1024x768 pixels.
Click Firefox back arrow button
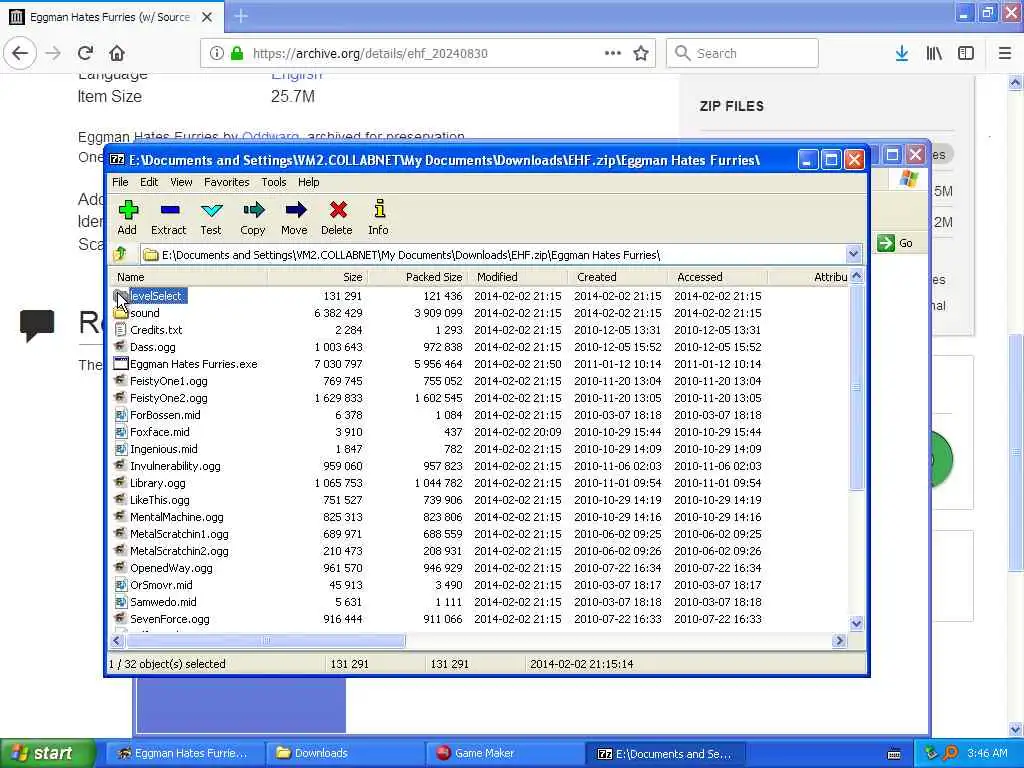point(20,53)
